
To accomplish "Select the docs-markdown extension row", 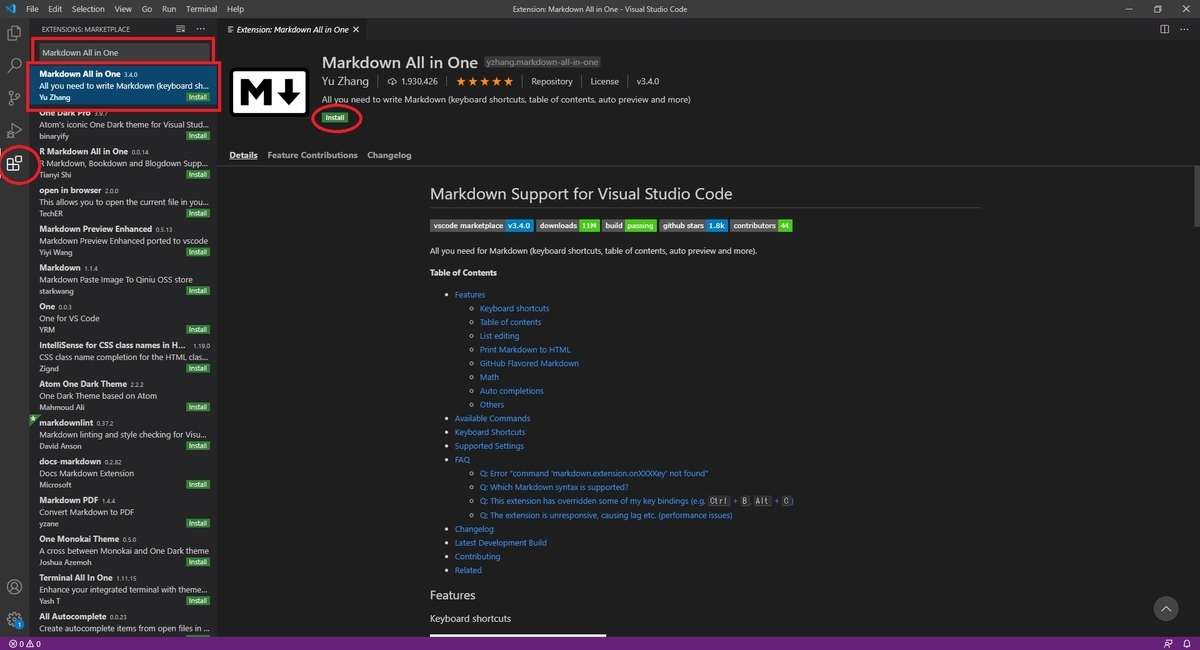I will point(123,473).
